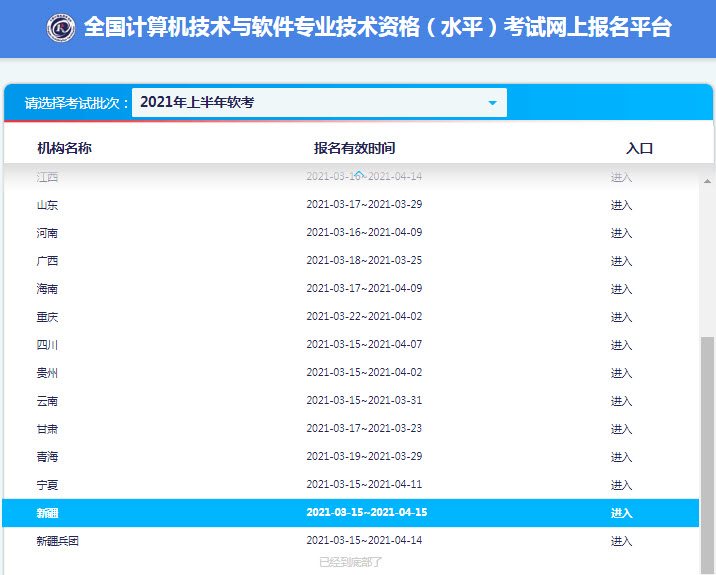Screen dimensions: 716x575
Task: Click 进入 link for 河南
Action: point(621,233)
